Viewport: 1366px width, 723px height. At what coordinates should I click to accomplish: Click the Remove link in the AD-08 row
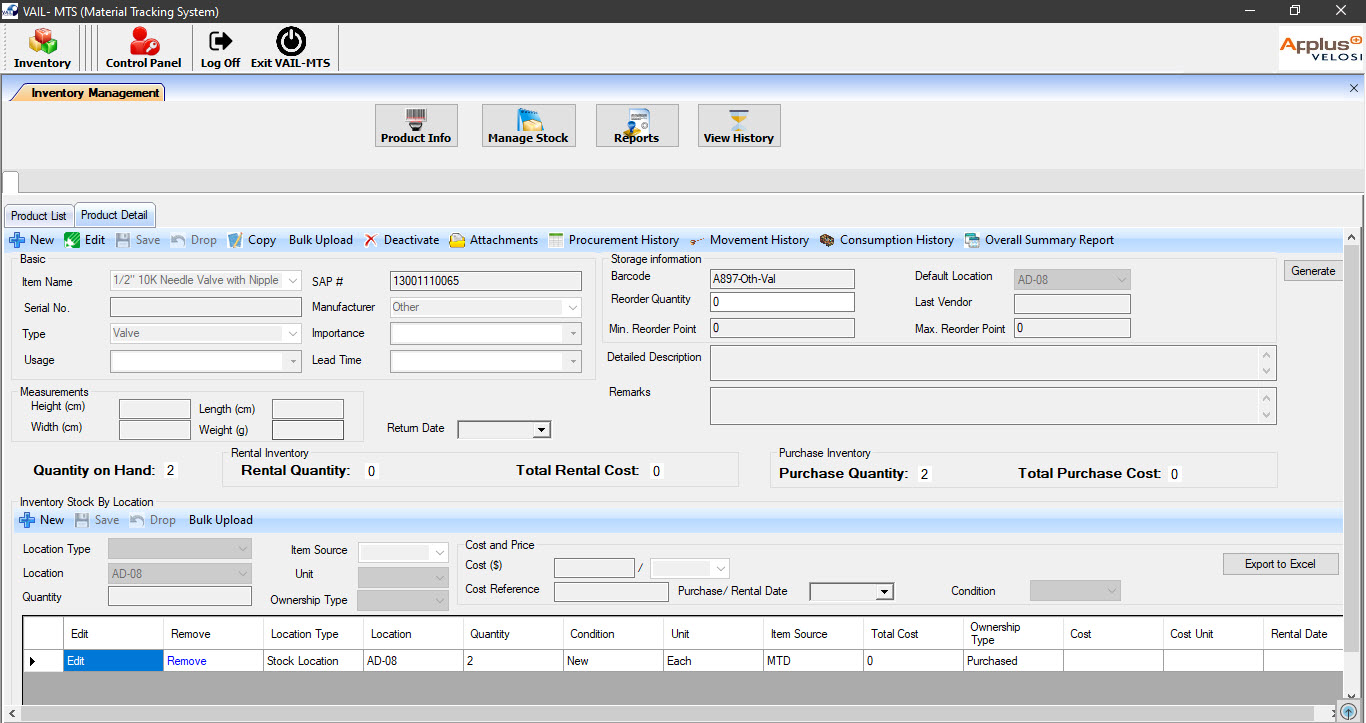pyautogui.click(x=187, y=661)
